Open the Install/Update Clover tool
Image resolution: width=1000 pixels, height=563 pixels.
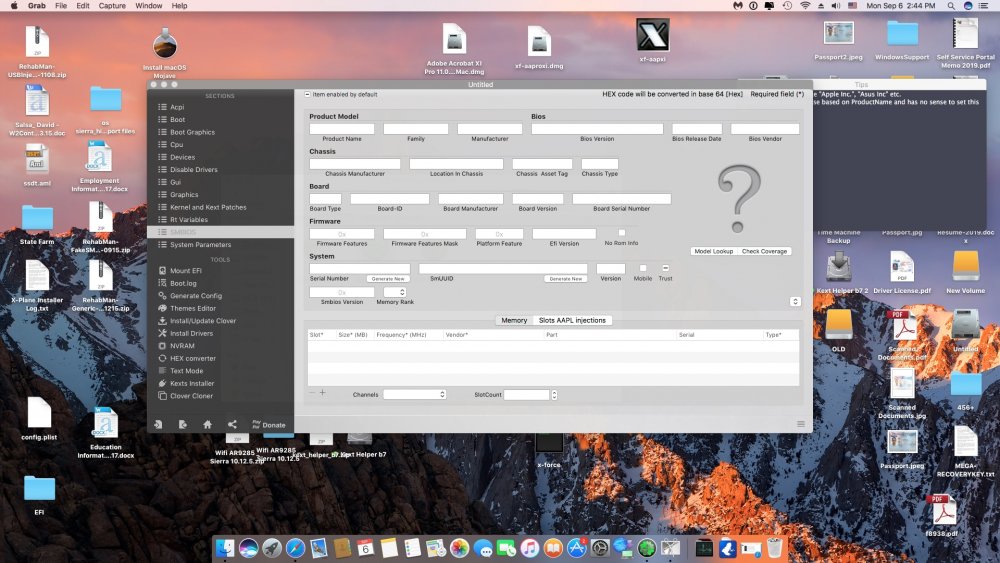pos(203,321)
